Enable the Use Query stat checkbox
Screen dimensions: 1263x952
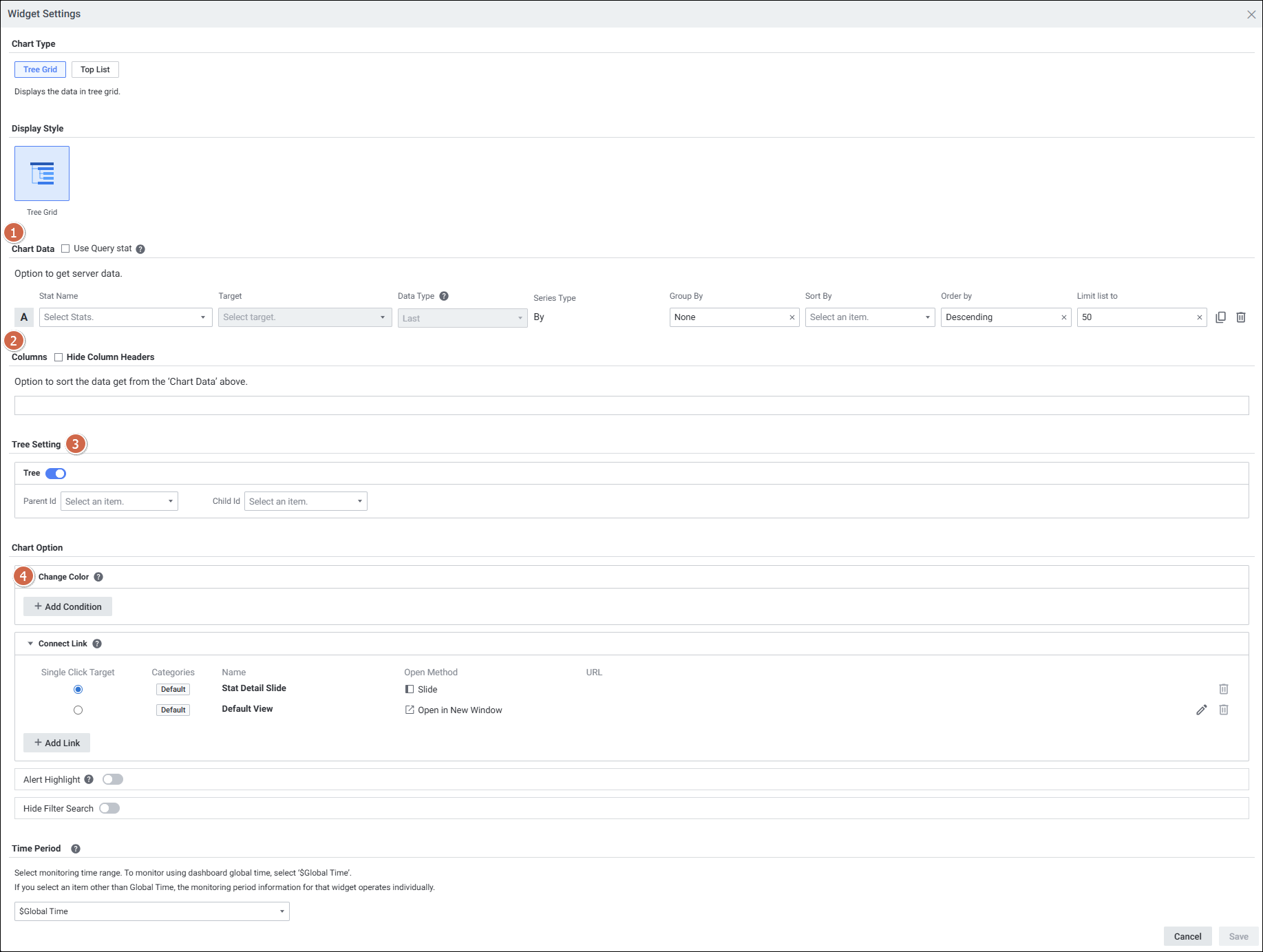pyautogui.click(x=65, y=248)
